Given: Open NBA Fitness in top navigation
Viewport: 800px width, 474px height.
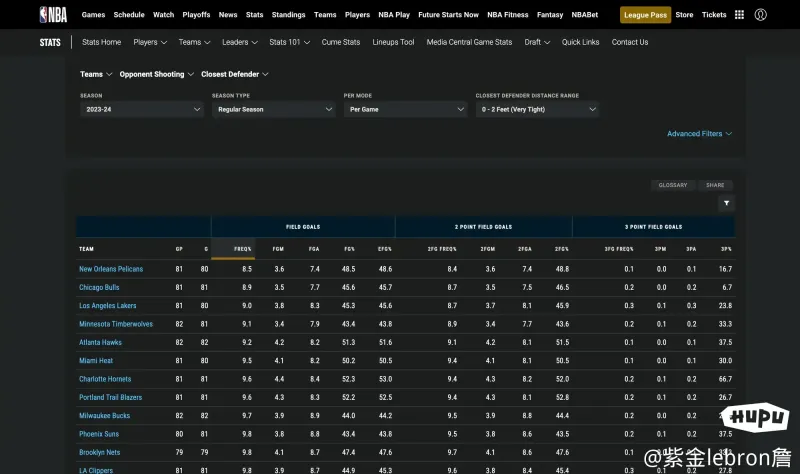Looking at the screenshot, I should [508, 15].
